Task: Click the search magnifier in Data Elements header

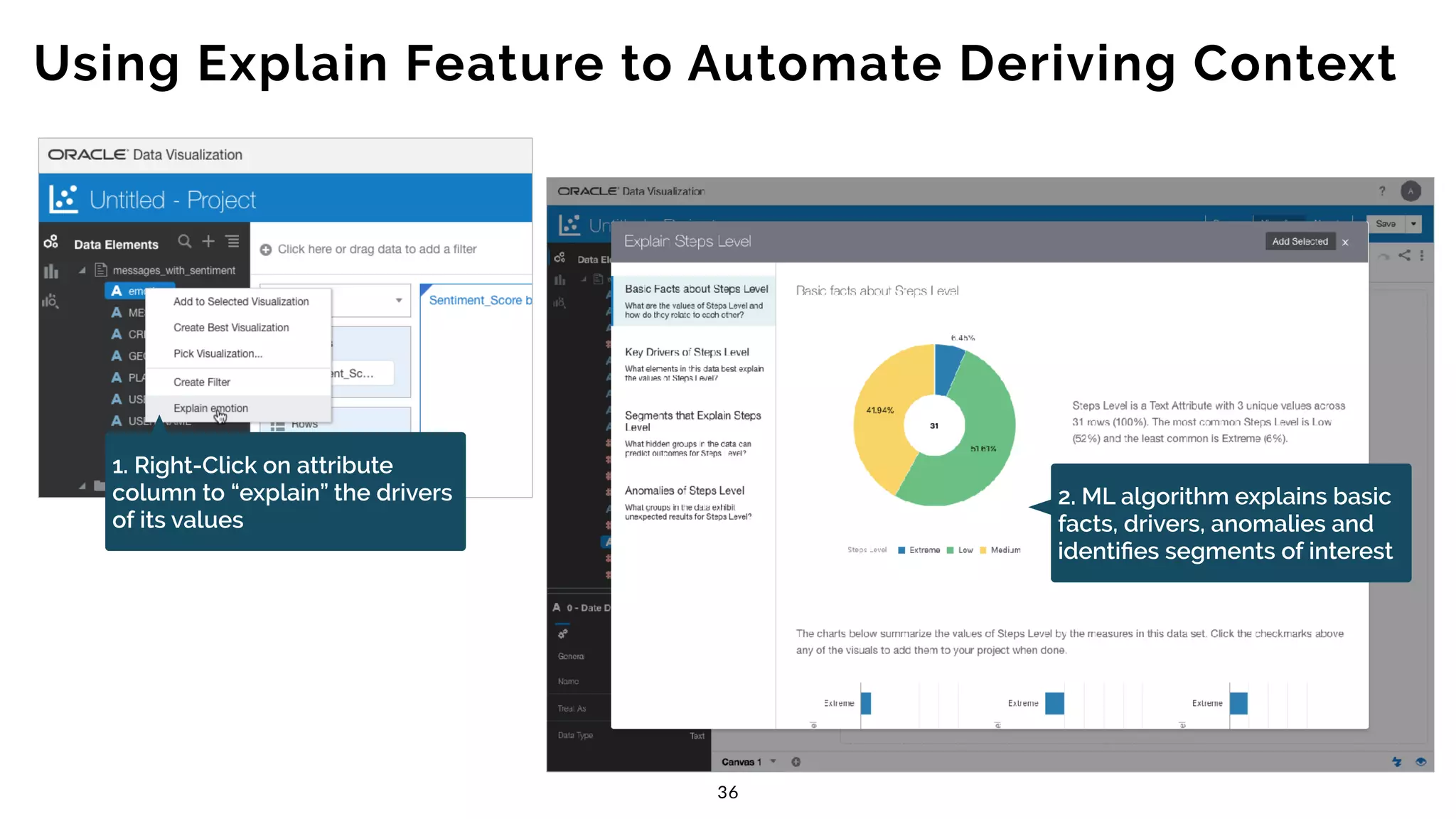Action: [185, 242]
